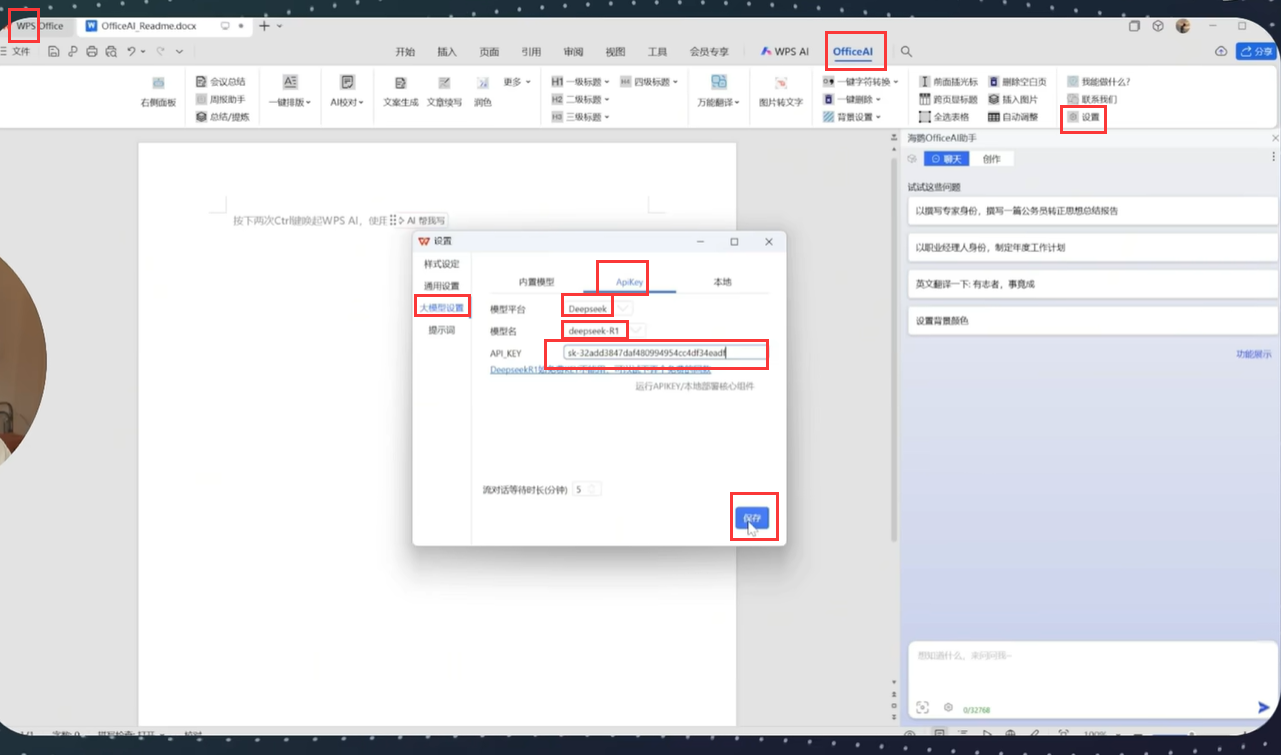Image resolution: width=1281 pixels, height=755 pixels.
Task: Click the print icon in quick toolbar
Action: [92, 51]
